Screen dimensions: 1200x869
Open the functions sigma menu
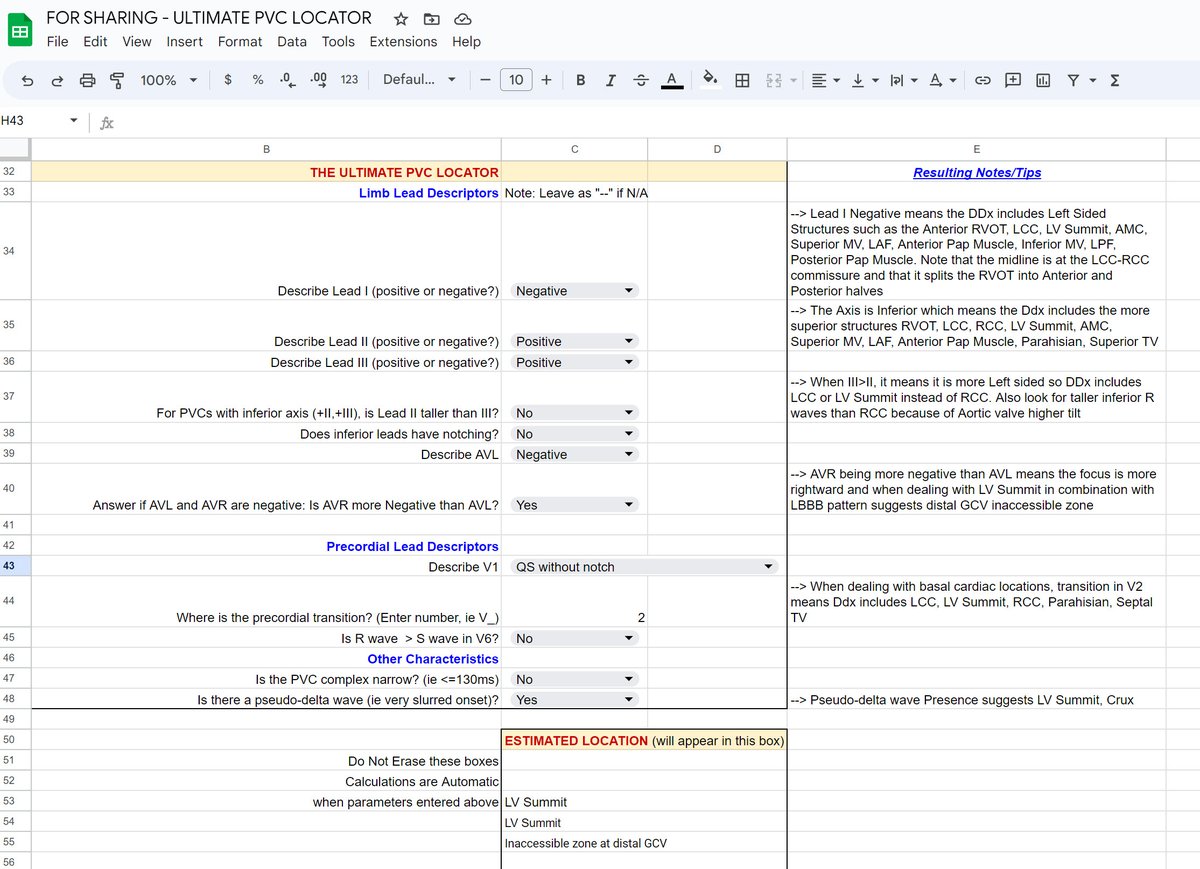[x=1113, y=80]
